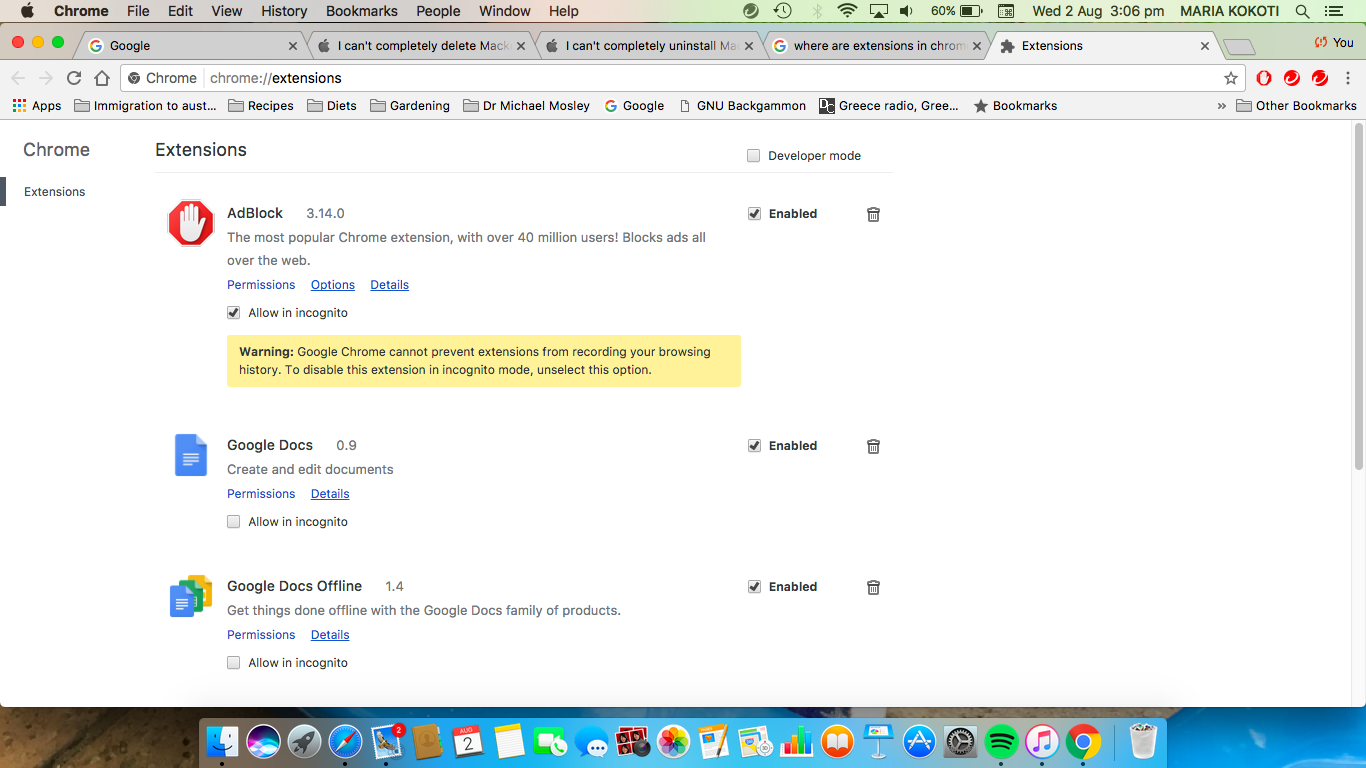
Task: Open the Apps shortcut in the bookmarks bar
Action: click(x=37, y=105)
